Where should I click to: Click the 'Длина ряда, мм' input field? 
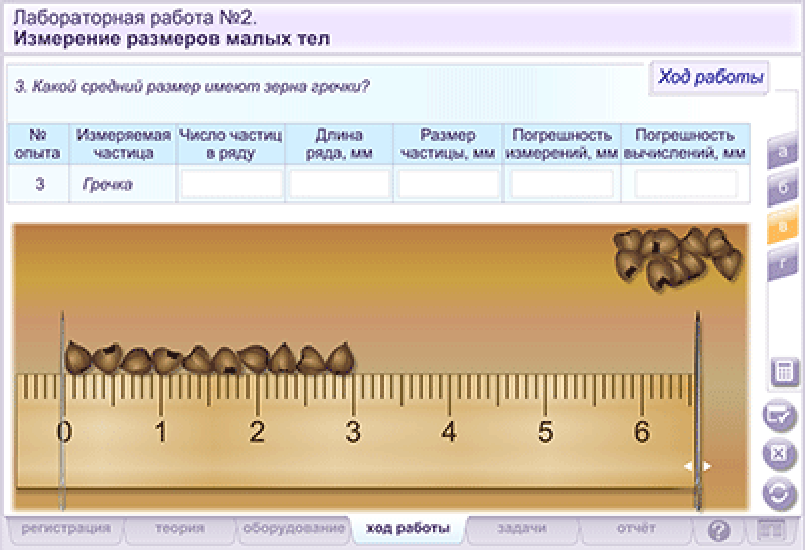tap(339, 184)
